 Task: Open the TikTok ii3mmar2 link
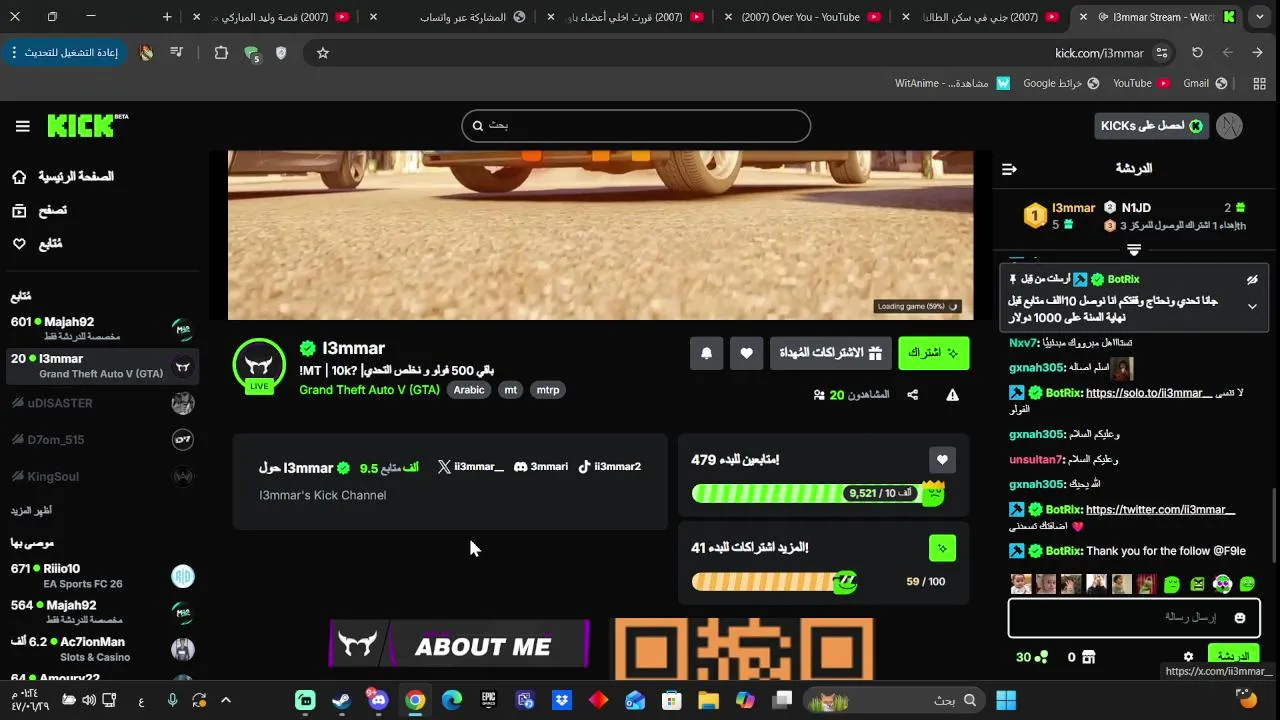coord(609,467)
